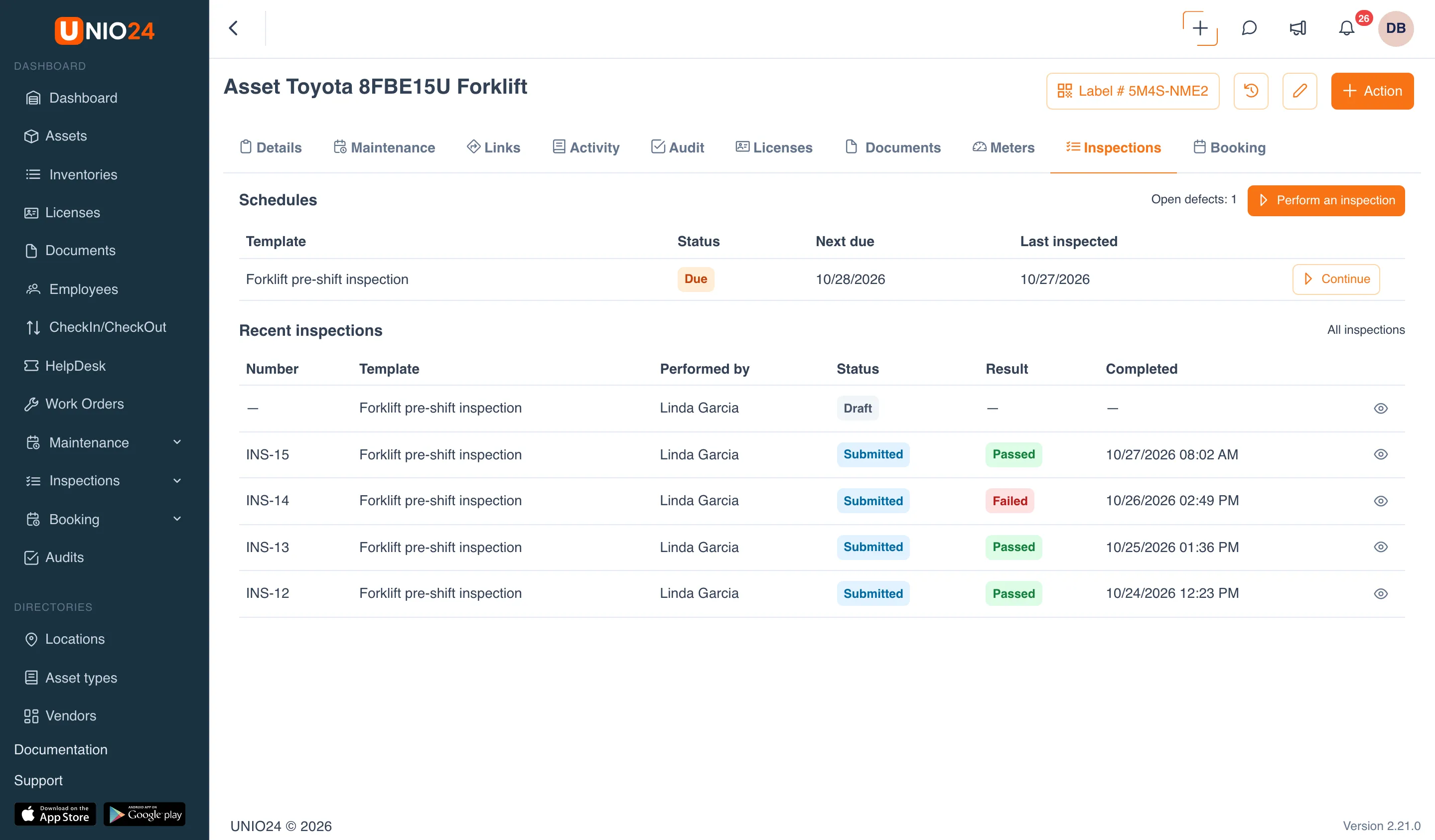This screenshot has width=1435, height=840.
Task: Continue the Forklift pre-shift inspection
Action: pos(1335,279)
